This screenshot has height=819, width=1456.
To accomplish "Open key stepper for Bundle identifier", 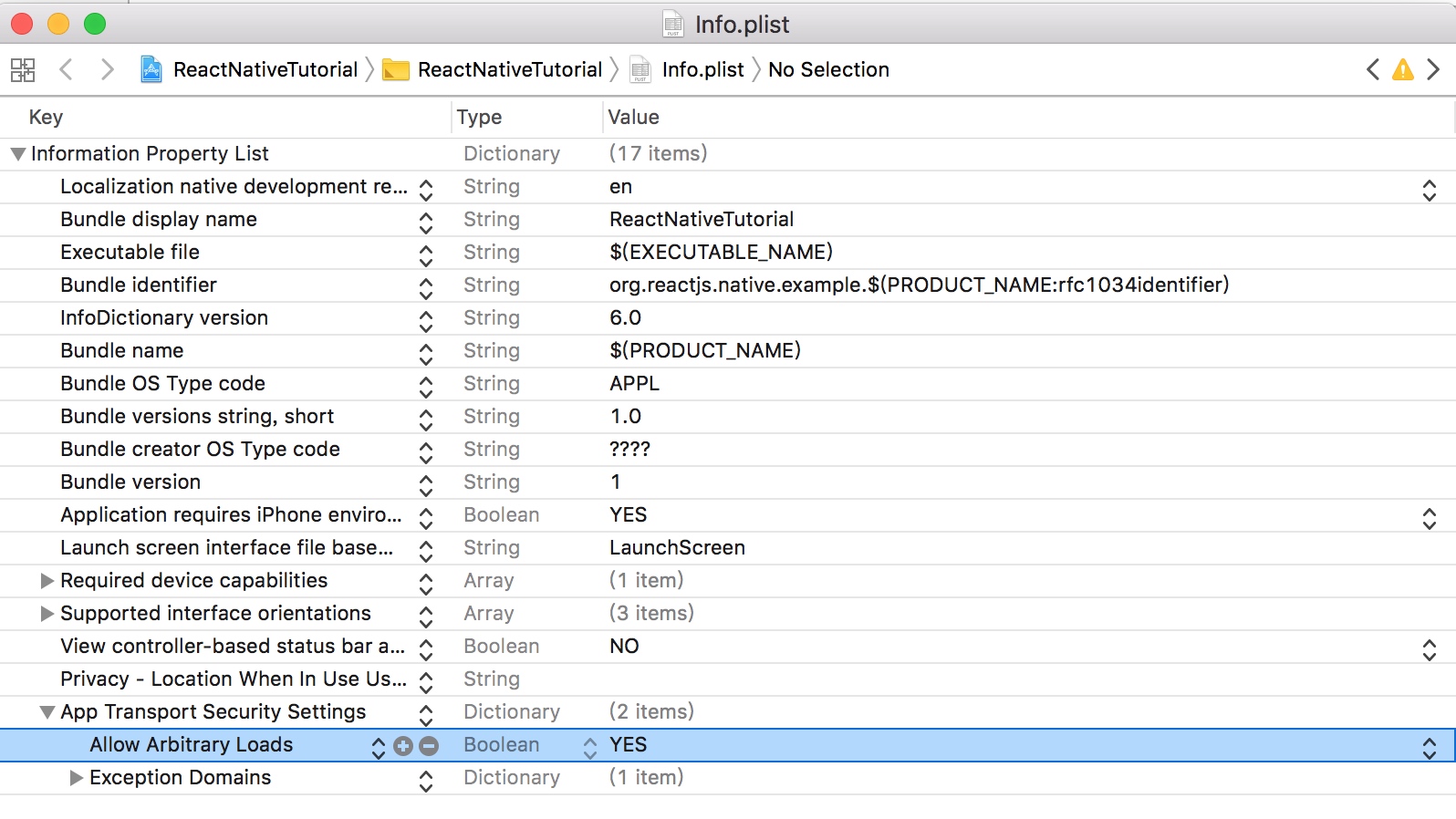I will 426,287.
